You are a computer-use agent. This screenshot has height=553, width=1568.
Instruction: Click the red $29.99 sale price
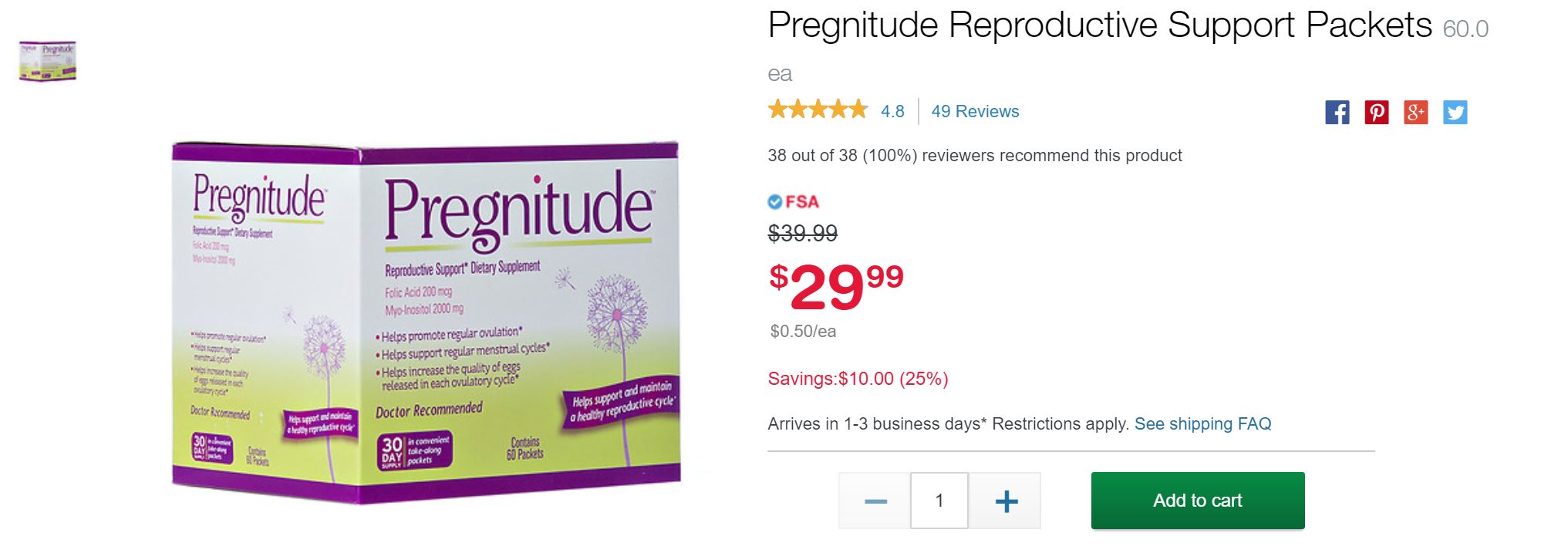point(835,286)
